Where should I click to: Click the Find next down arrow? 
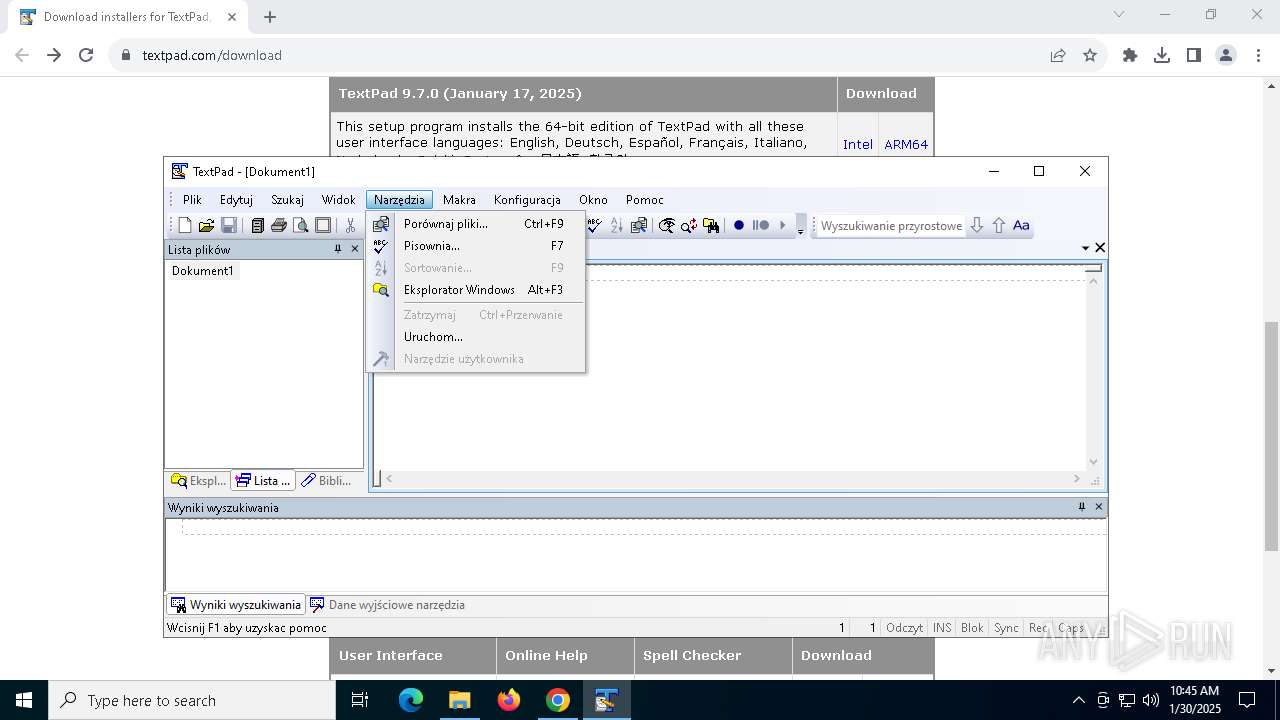tap(977, 226)
